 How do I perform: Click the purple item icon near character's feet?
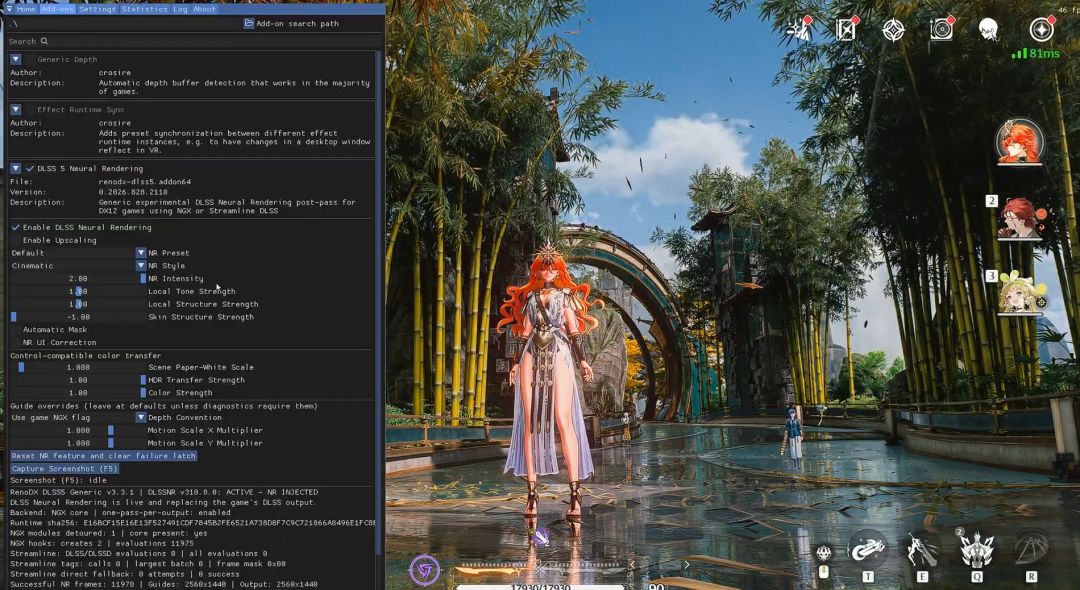pos(541,538)
